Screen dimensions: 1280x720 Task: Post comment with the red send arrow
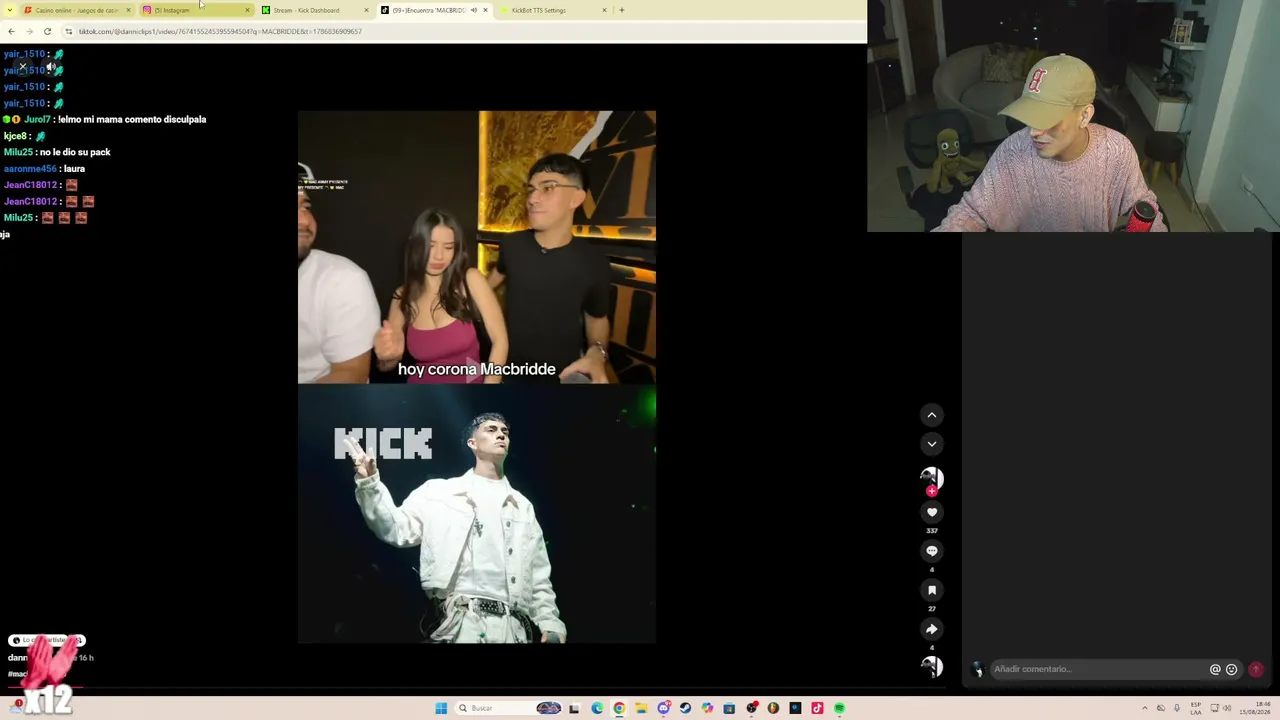tap(1256, 669)
